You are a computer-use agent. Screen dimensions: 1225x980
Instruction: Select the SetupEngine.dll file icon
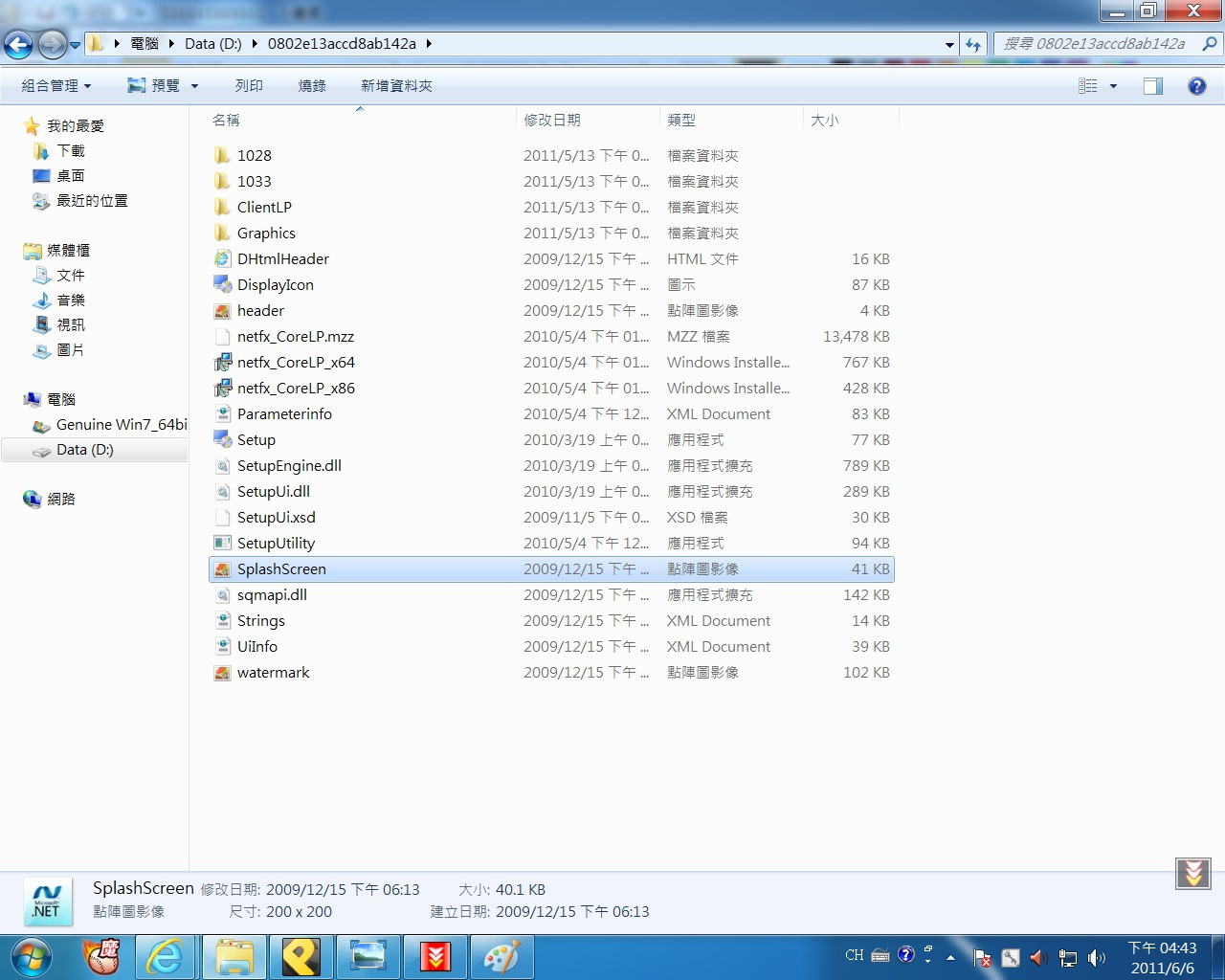point(222,465)
